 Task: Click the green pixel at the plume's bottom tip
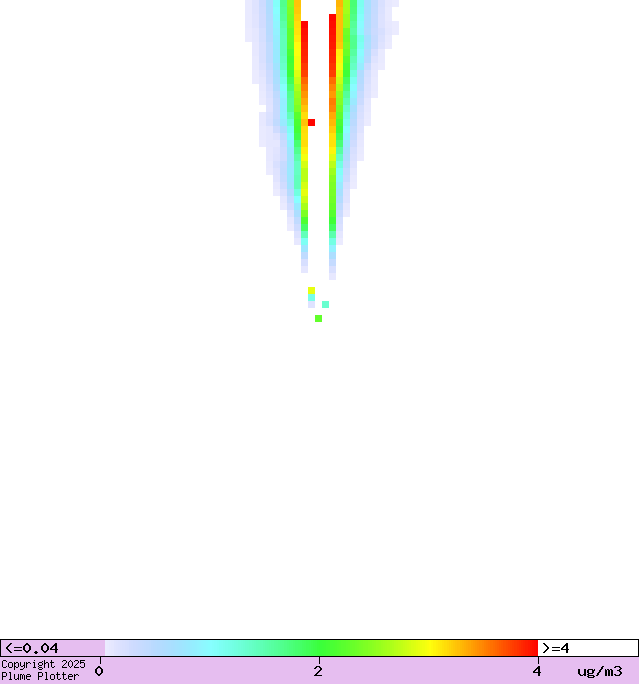[318, 318]
